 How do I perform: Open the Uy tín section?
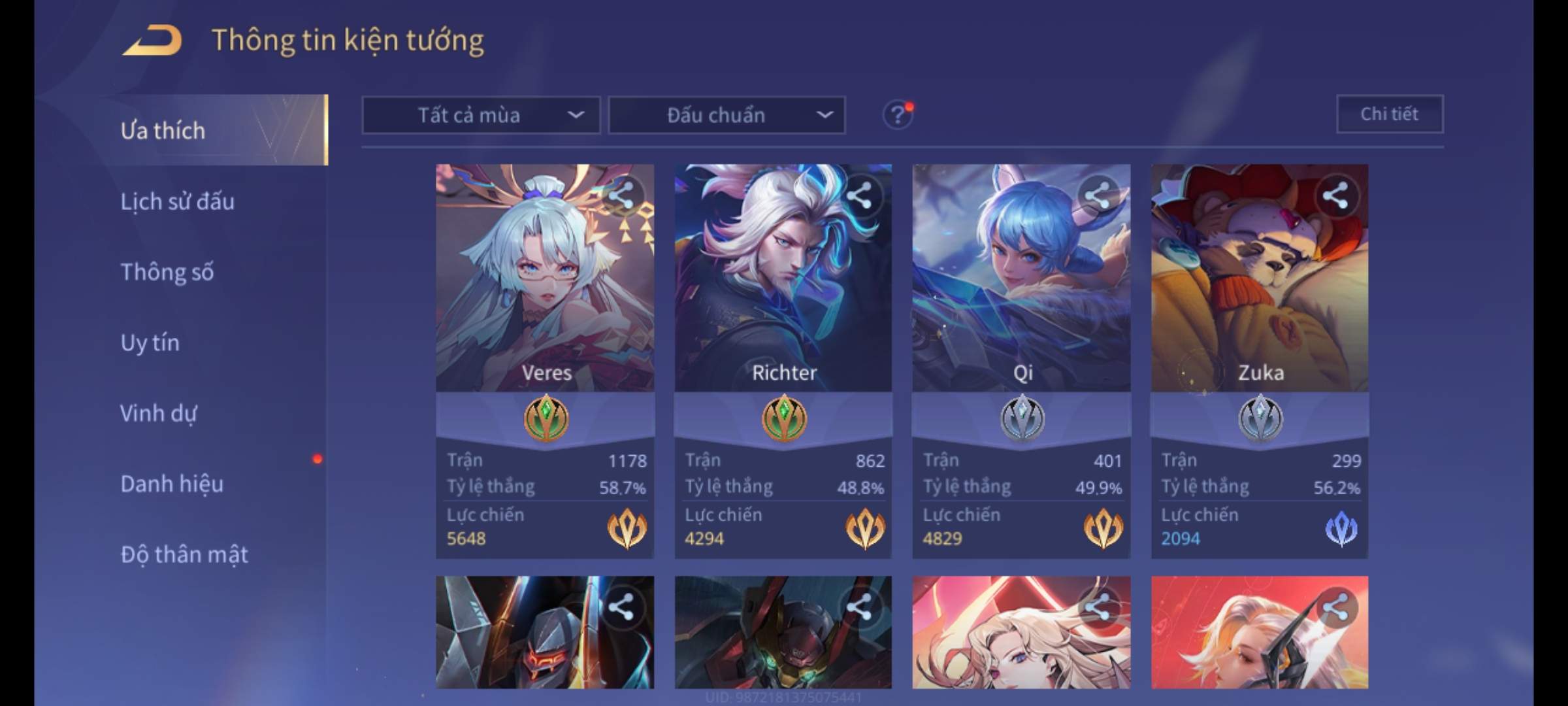[x=150, y=343]
